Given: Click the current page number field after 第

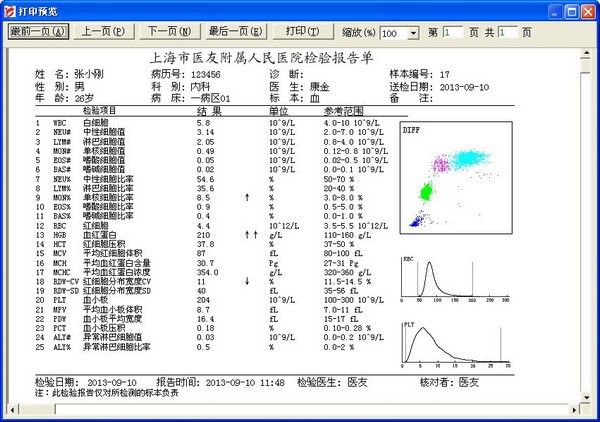Looking at the screenshot, I should pyautogui.click(x=451, y=33).
